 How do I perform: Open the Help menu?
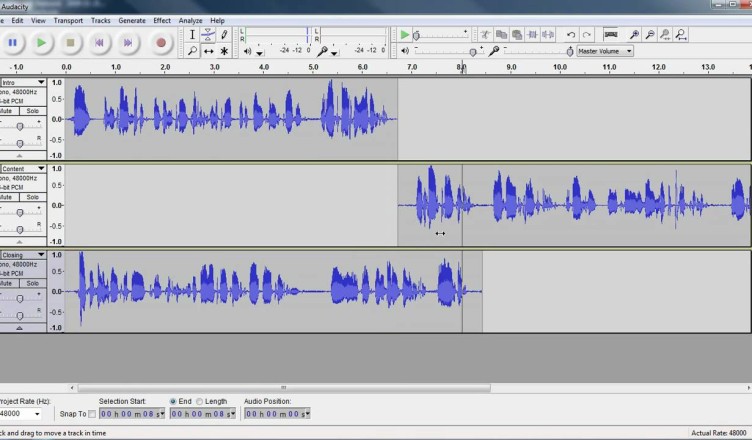pos(217,21)
